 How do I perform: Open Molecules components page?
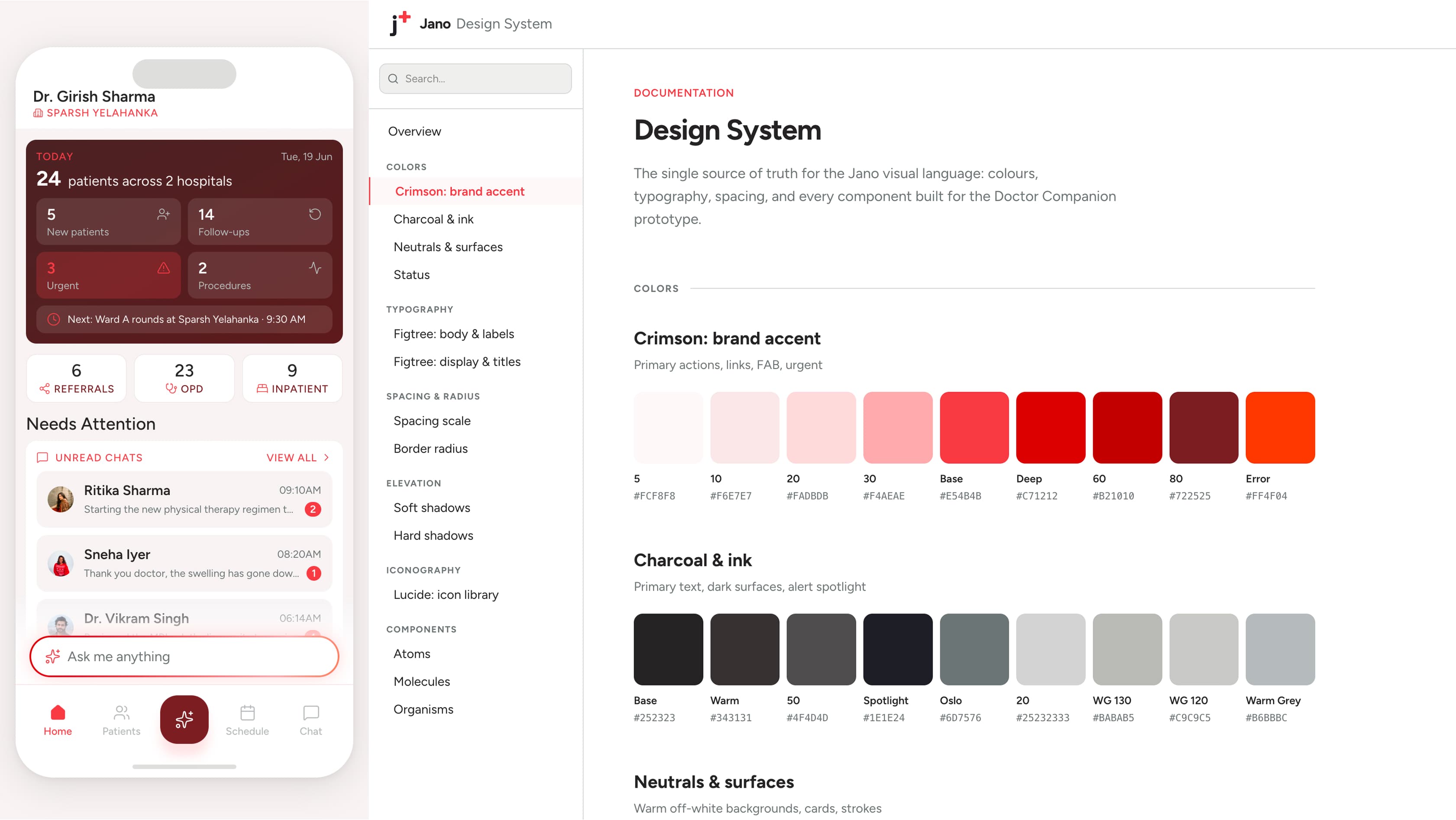click(x=422, y=681)
